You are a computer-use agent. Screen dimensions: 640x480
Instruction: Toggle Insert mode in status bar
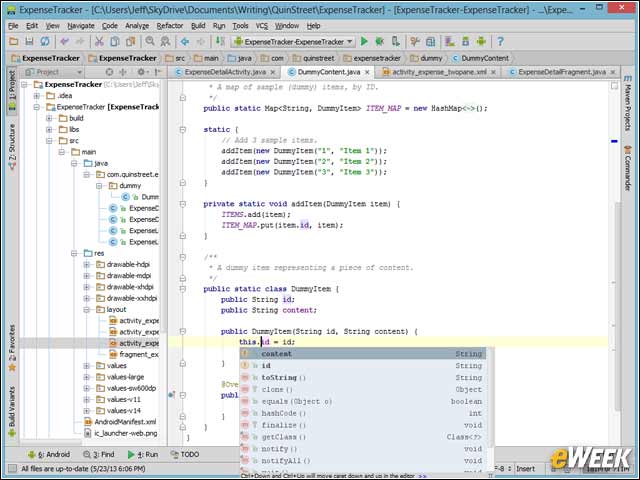525,469
